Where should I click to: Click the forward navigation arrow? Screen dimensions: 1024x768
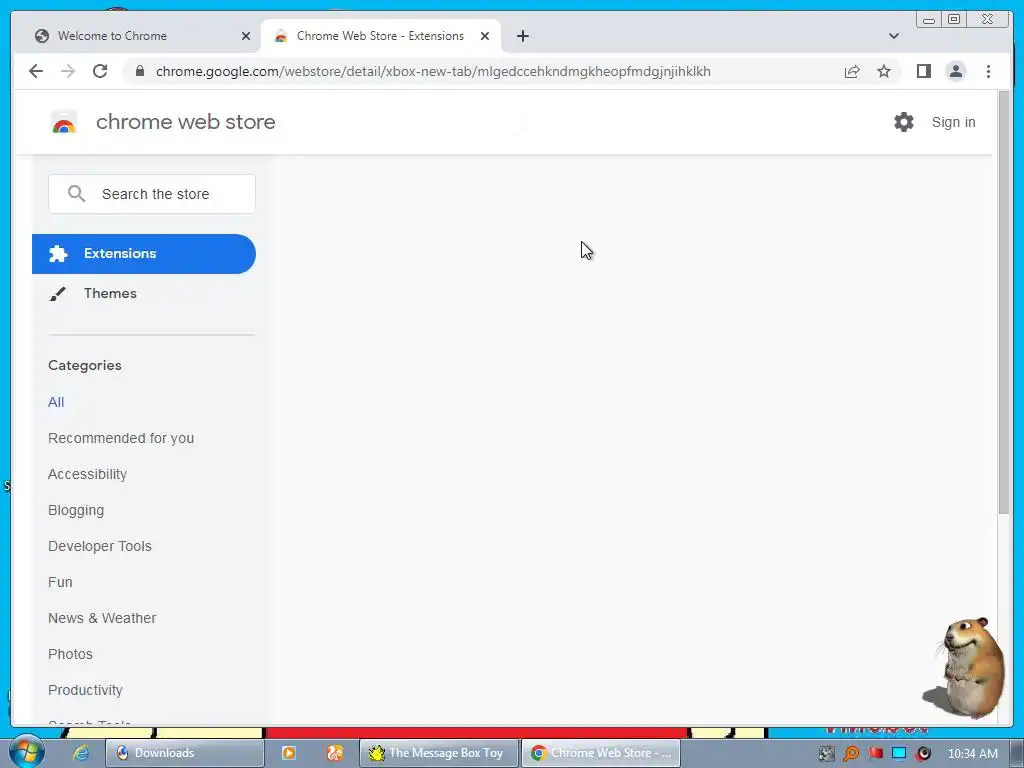coord(68,71)
